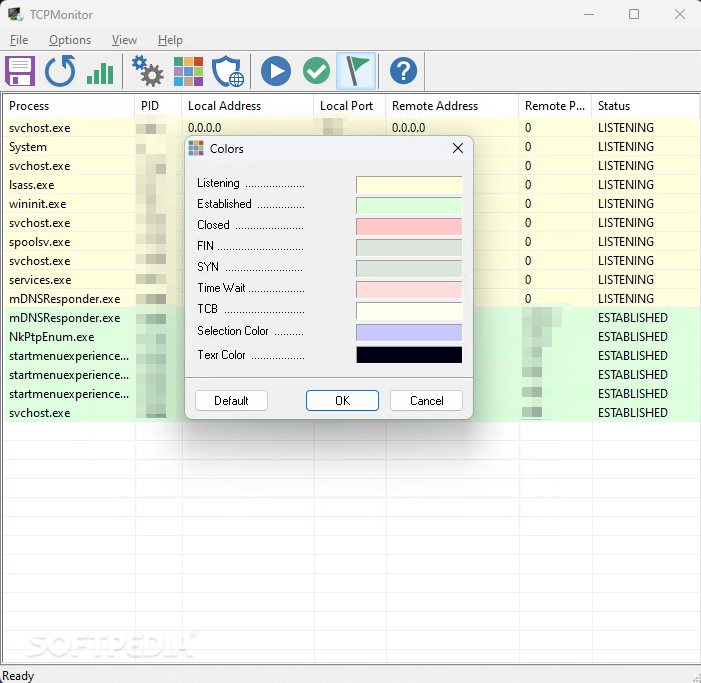The height and width of the screenshot is (683, 701).
Task: Click the green checkmark icon
Action: click(x=316, y=71)
